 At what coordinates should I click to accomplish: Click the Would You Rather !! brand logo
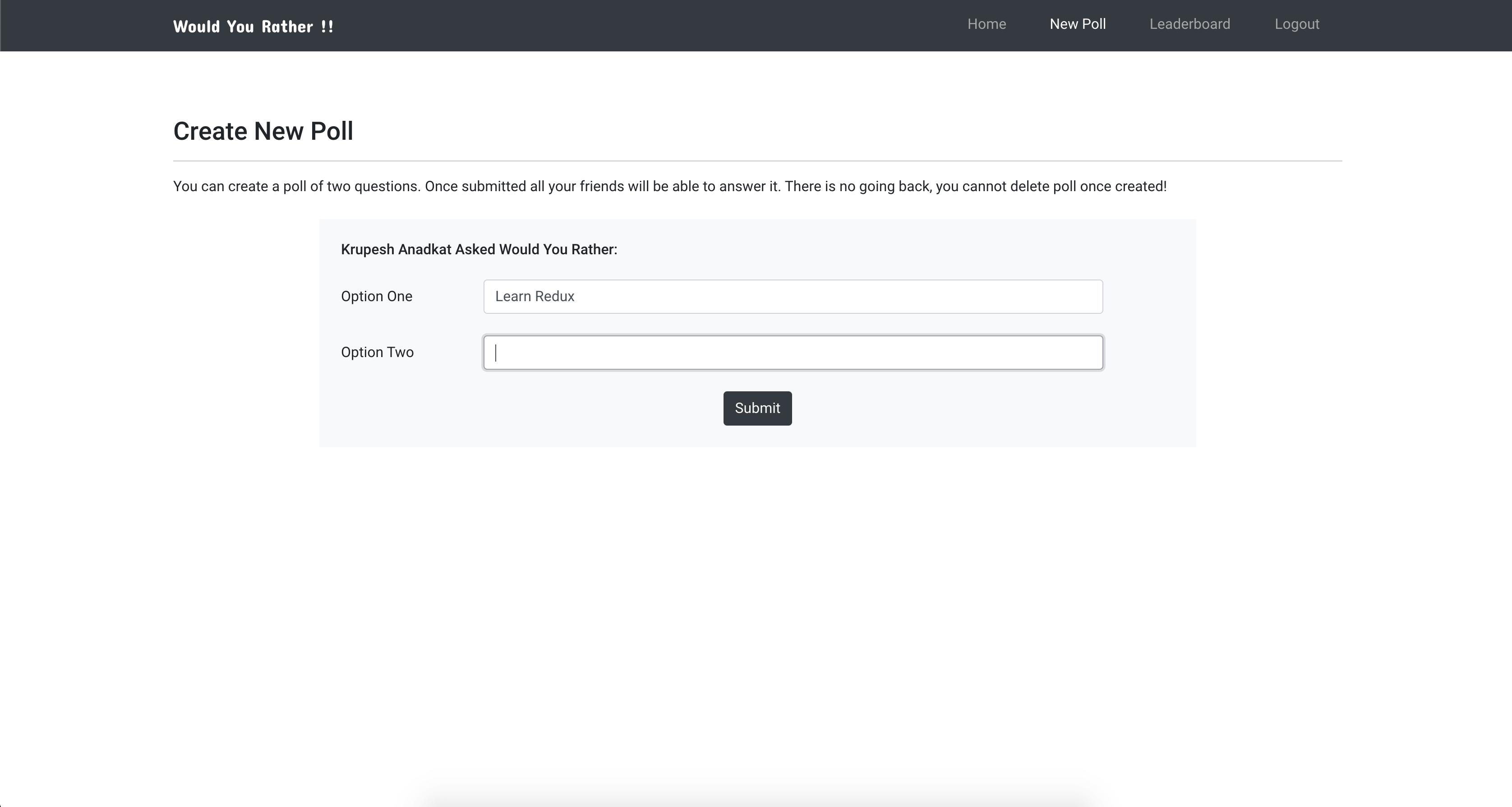click(x=253, y=27)
